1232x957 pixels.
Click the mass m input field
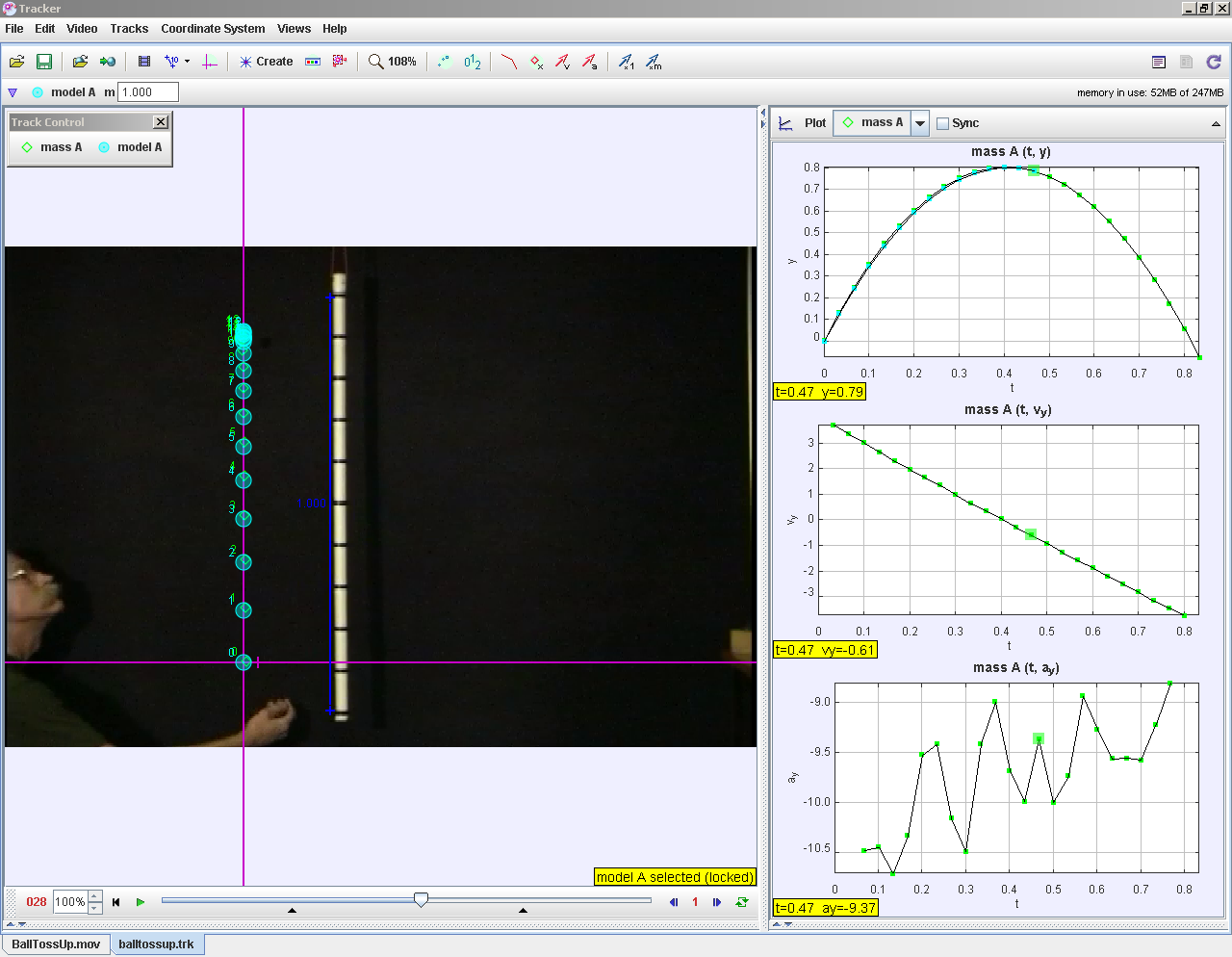[x=148, y=92]
